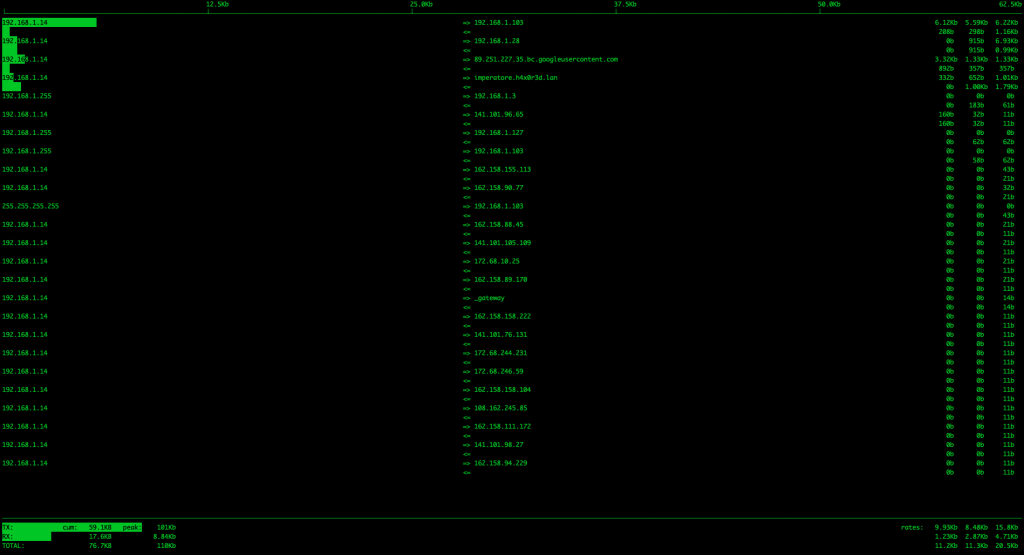Select the 25.0Kb scale marker
Screen dimensions: 1024x555
[421, 5]
